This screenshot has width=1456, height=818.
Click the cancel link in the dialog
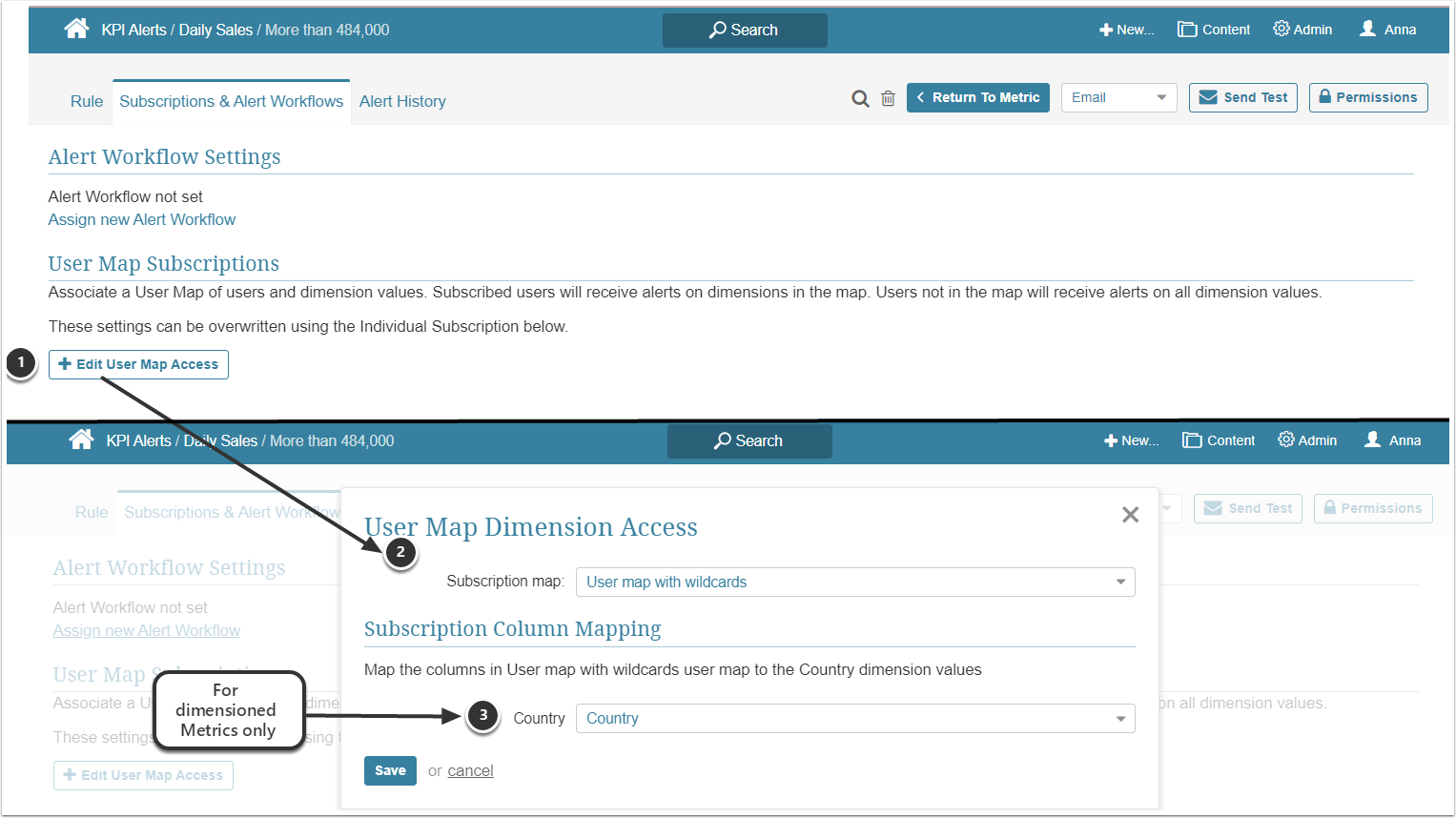point(471,771)
